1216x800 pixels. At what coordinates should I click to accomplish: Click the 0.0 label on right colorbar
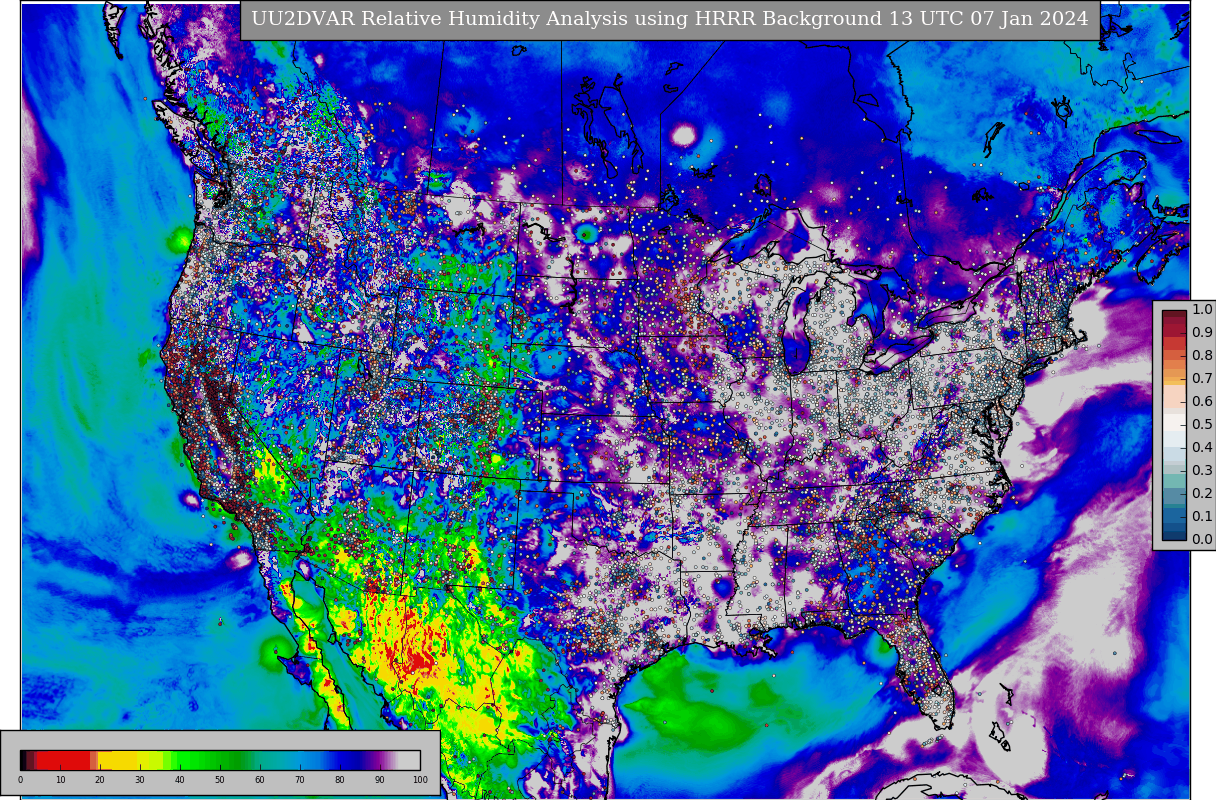click(1202, 540)
